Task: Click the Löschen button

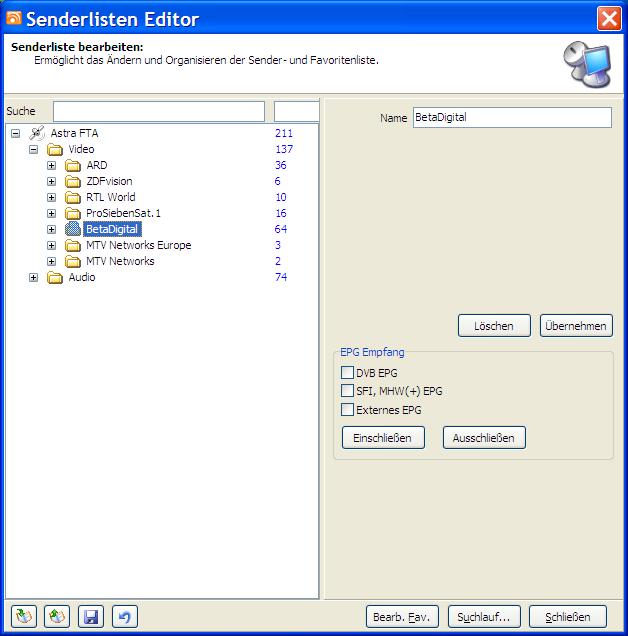Action: click(x=494, y=326)
